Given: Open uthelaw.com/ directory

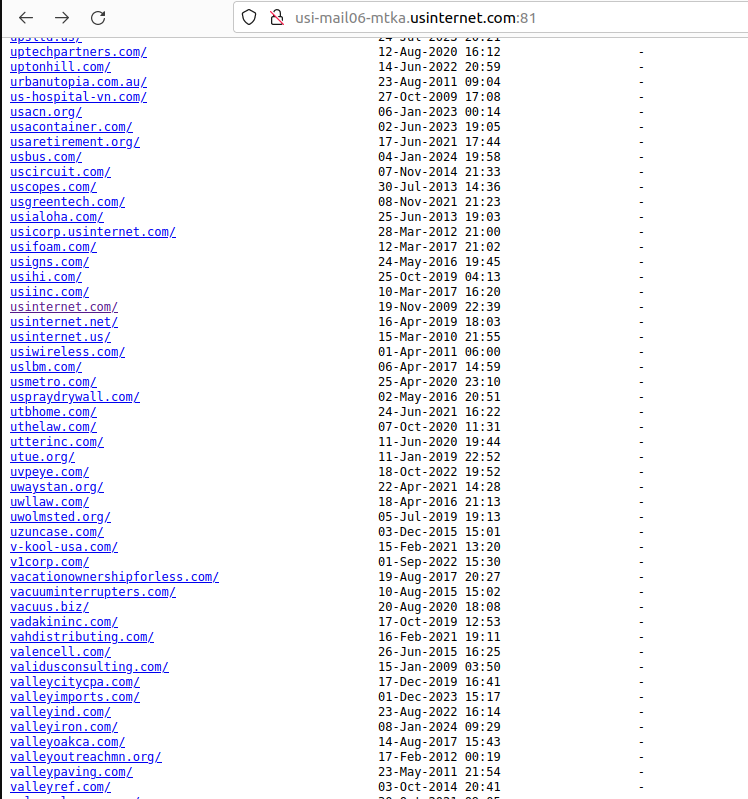Looking at the screenshot, I should pyautogui.click(x=54, y=427).
